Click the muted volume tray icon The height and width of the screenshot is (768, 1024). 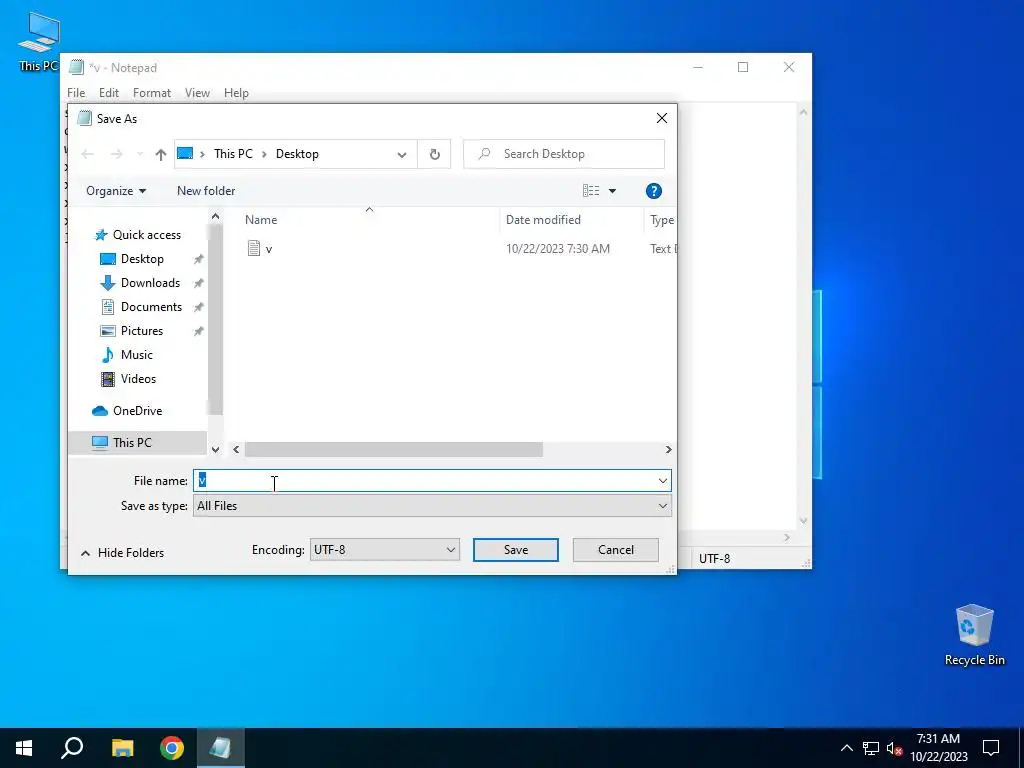[x=894, y=748]
